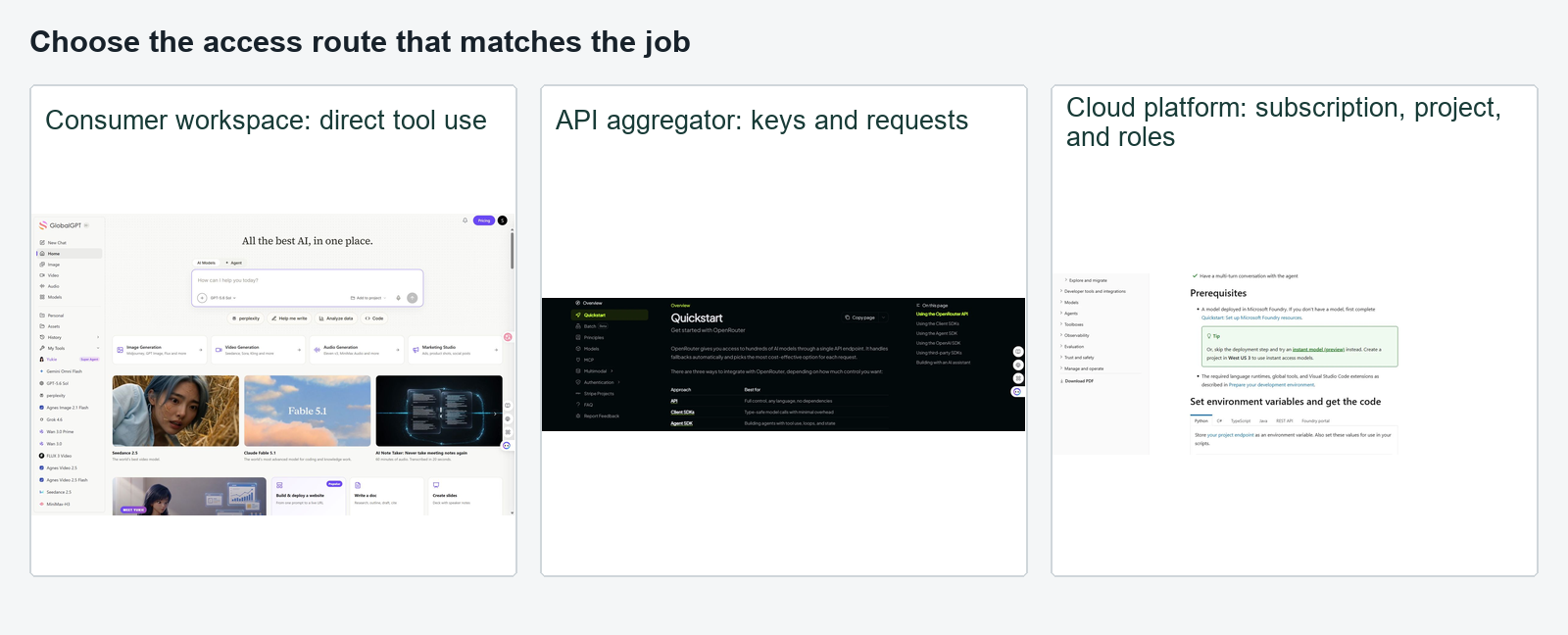Open the dropdown arrow beside Copy page

click(x=884, y=317)
